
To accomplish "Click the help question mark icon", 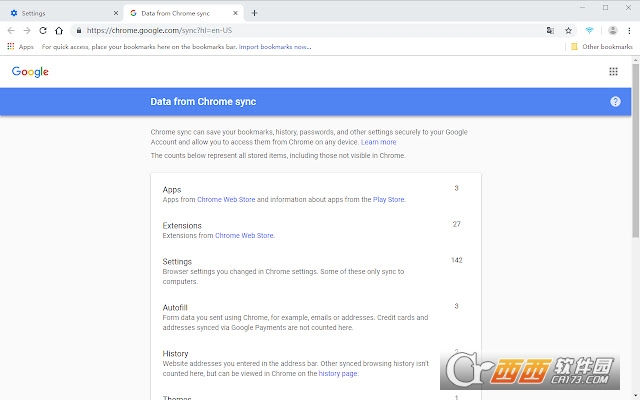I will click(615, 102).
